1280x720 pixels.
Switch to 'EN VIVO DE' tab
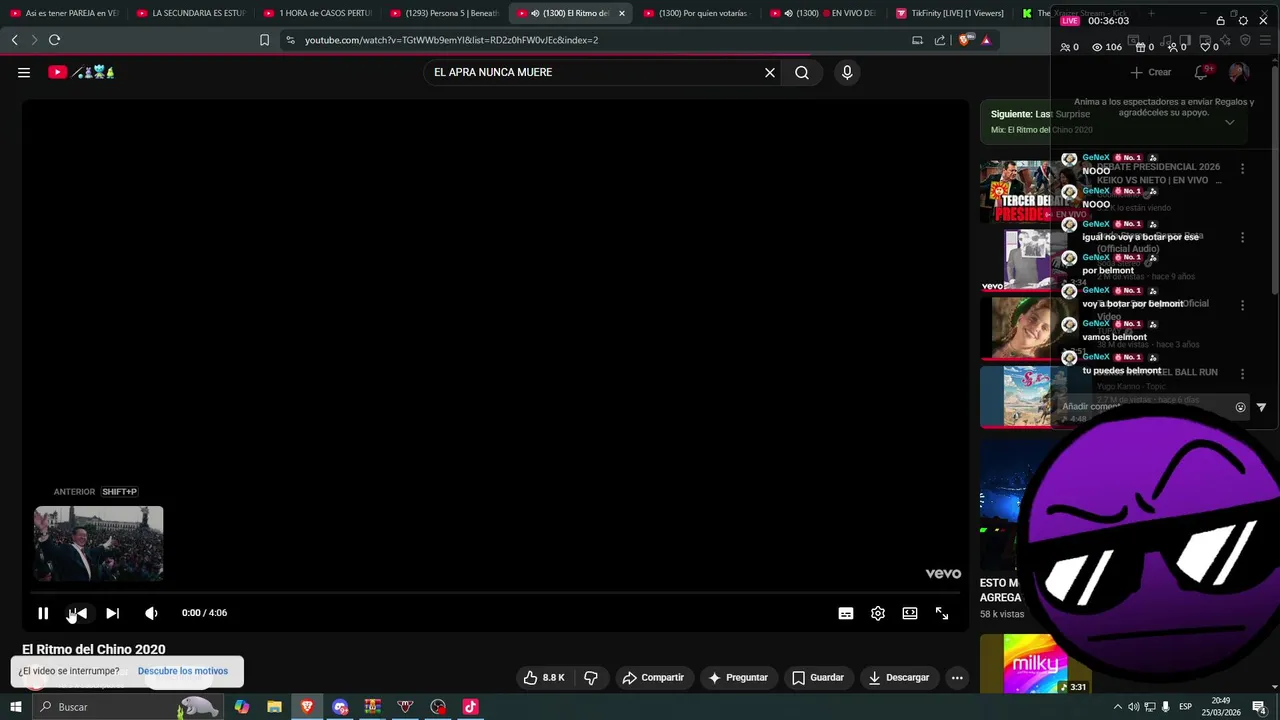pyautogui.click(x=825, y=13)
